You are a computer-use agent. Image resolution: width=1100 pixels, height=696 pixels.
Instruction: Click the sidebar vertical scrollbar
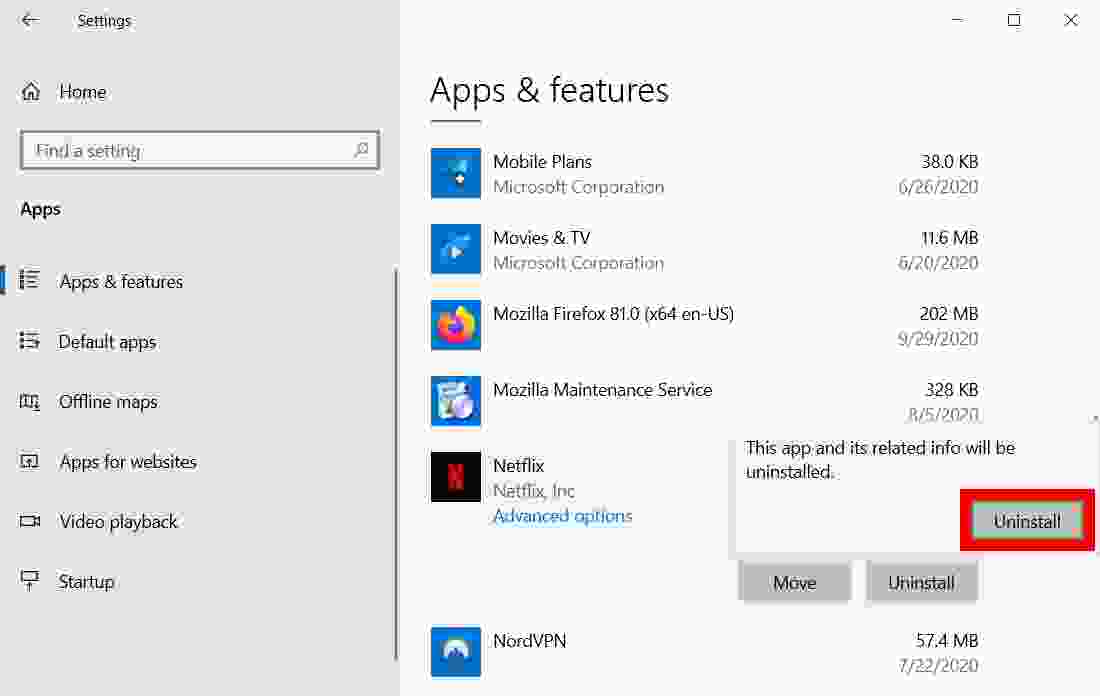click(396, 463)
